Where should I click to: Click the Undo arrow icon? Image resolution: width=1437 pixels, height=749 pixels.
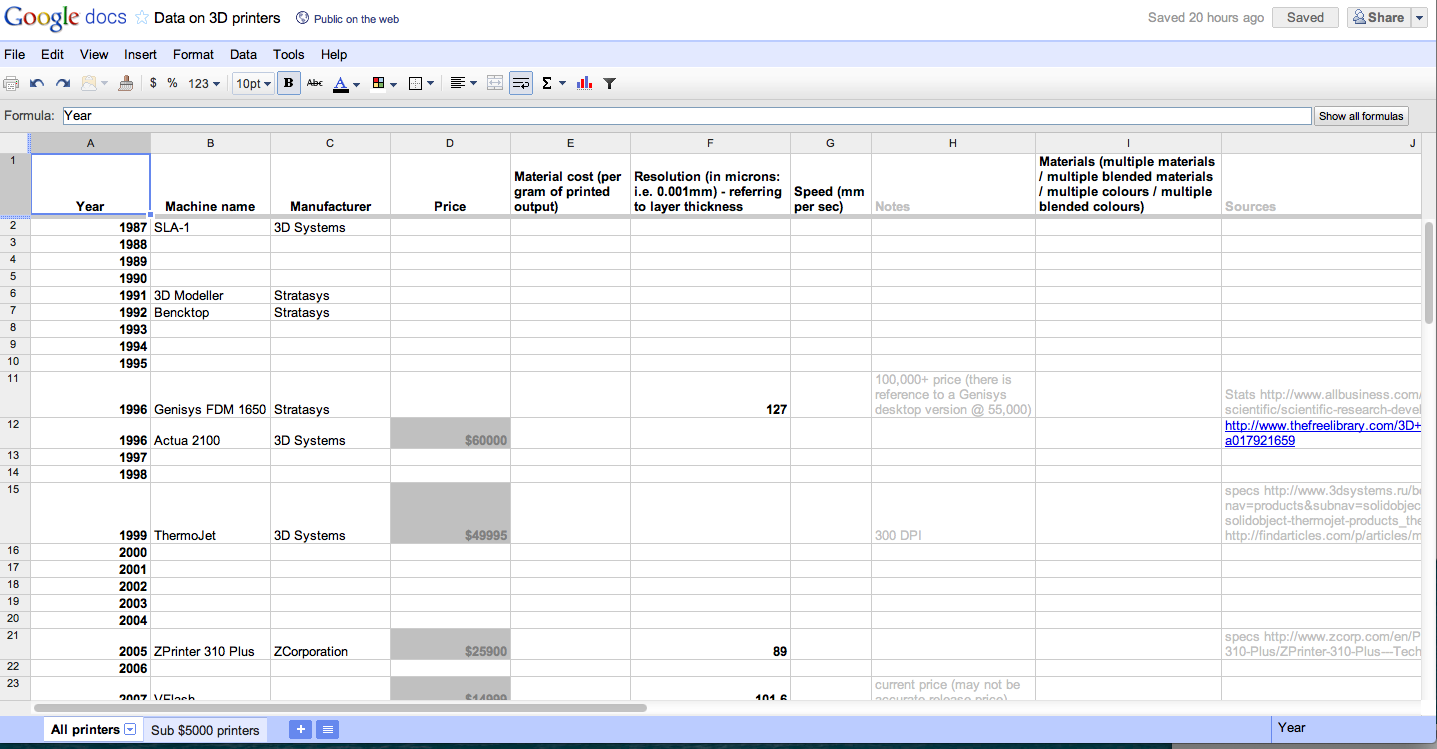[x=37, y=84]
